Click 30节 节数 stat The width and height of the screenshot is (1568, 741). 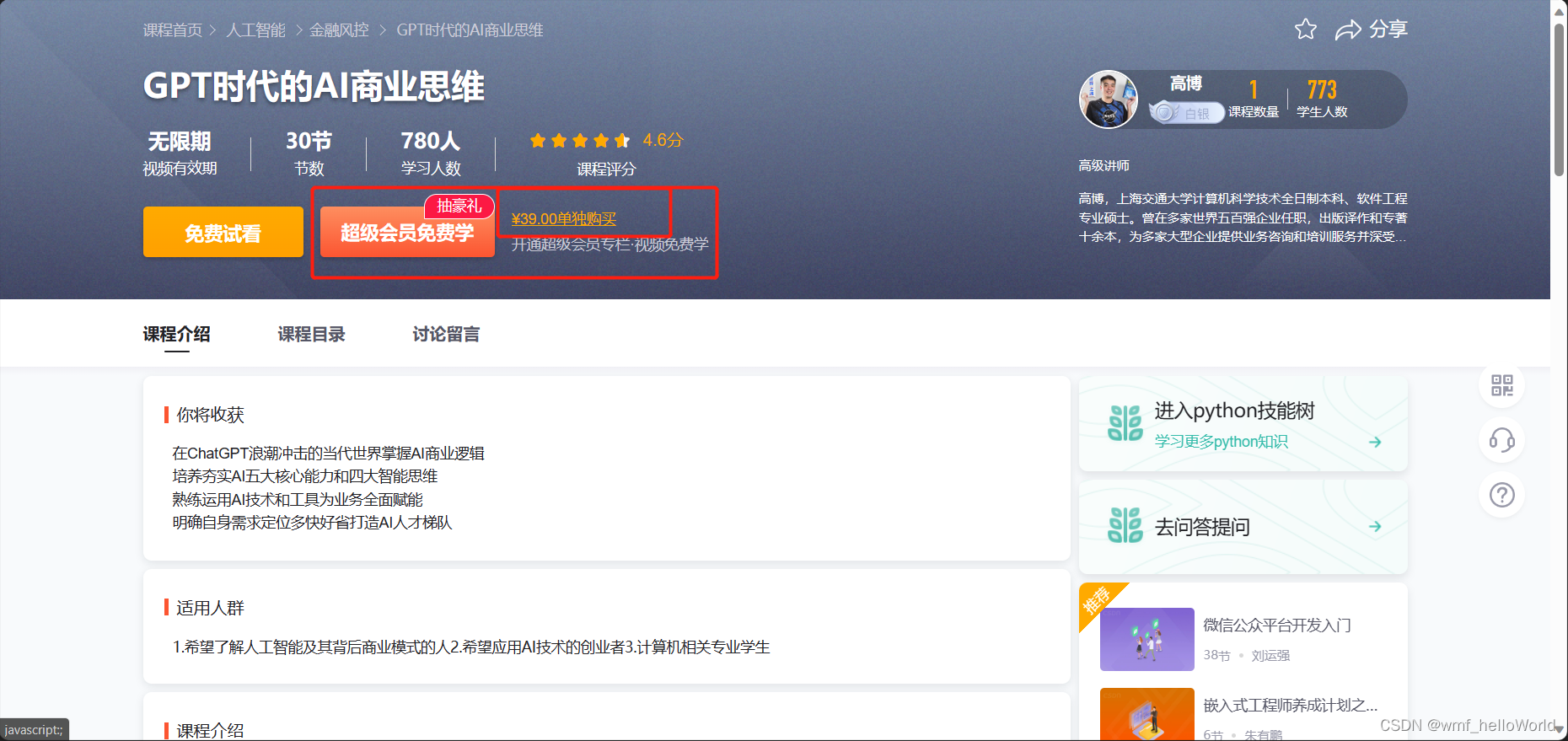[309, 153]
